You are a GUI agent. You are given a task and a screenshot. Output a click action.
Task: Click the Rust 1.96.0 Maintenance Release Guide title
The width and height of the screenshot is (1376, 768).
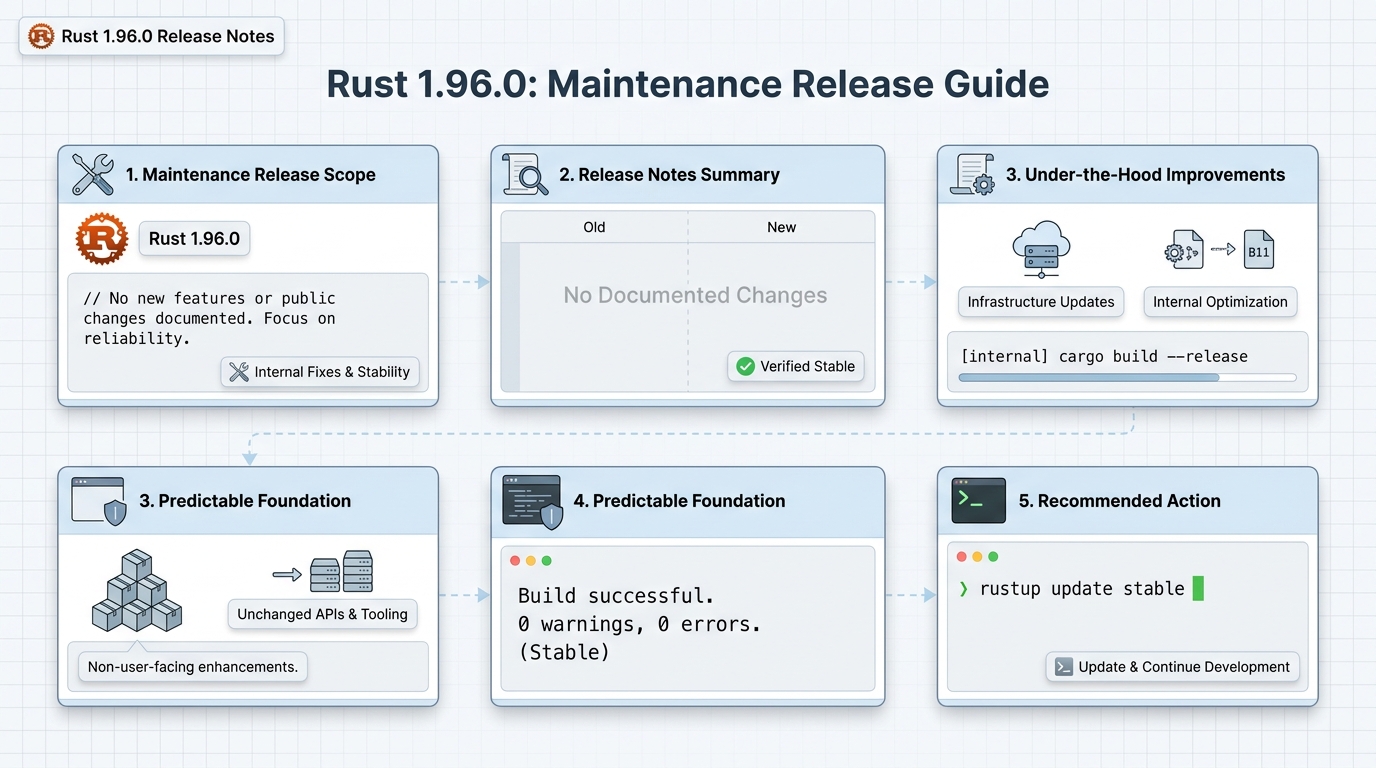(x=688, y=84)
